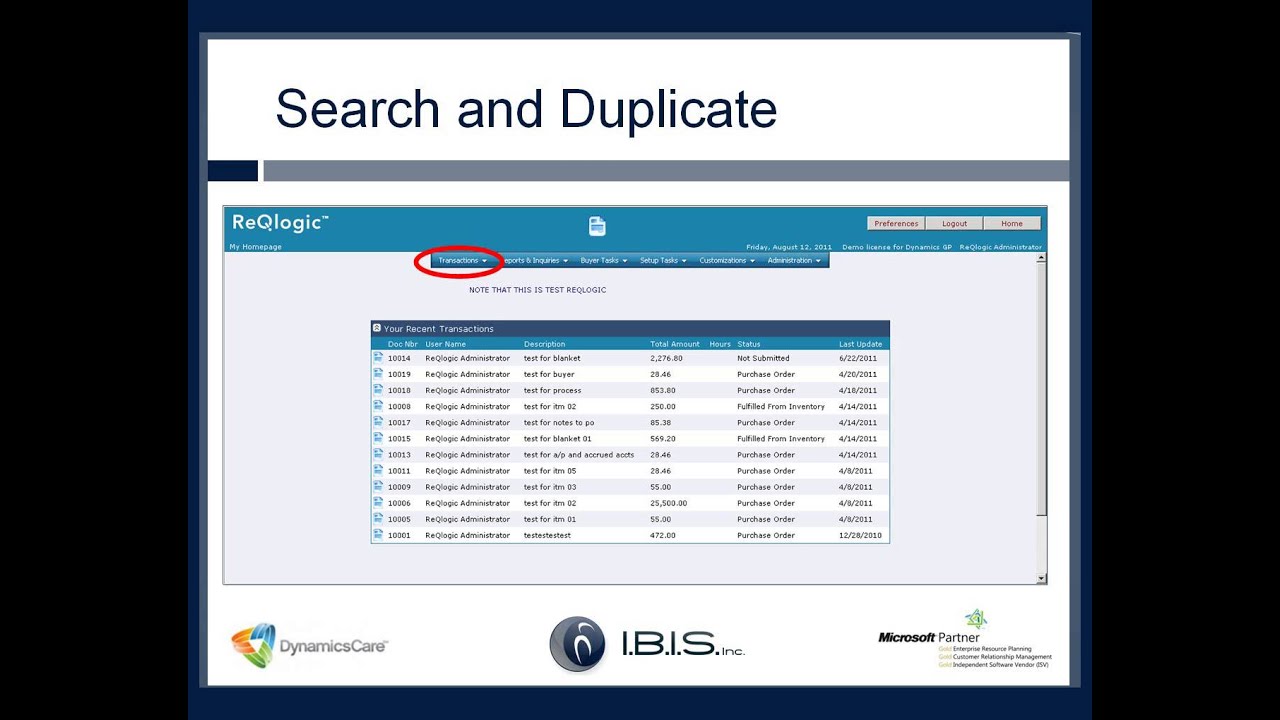This screenshot has width=1280, height=720.
Task: Open document icon for transaction 10008
Action: coord(378,405)
